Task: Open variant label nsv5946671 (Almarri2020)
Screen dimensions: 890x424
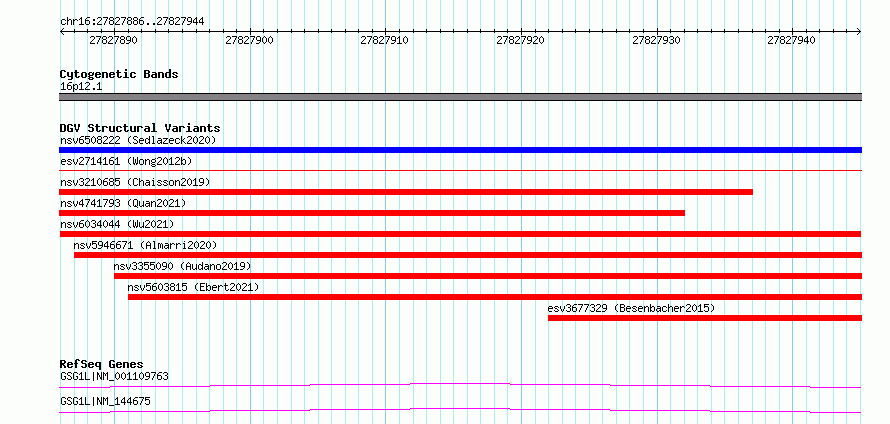Action: click(145, 245)
